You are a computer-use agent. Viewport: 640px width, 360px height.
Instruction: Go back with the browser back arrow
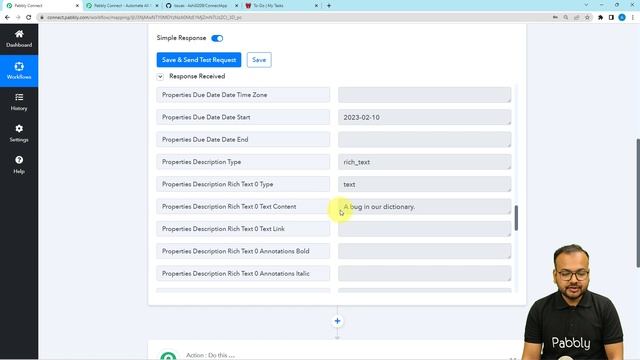click(7, 17)
